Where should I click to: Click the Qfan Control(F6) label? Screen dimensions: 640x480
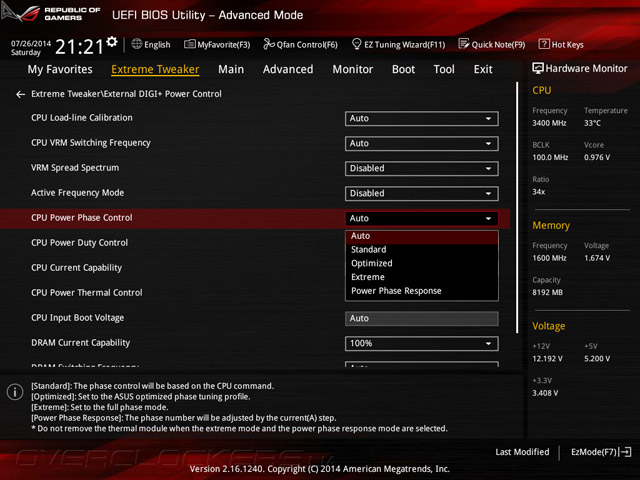click(307, 44)
